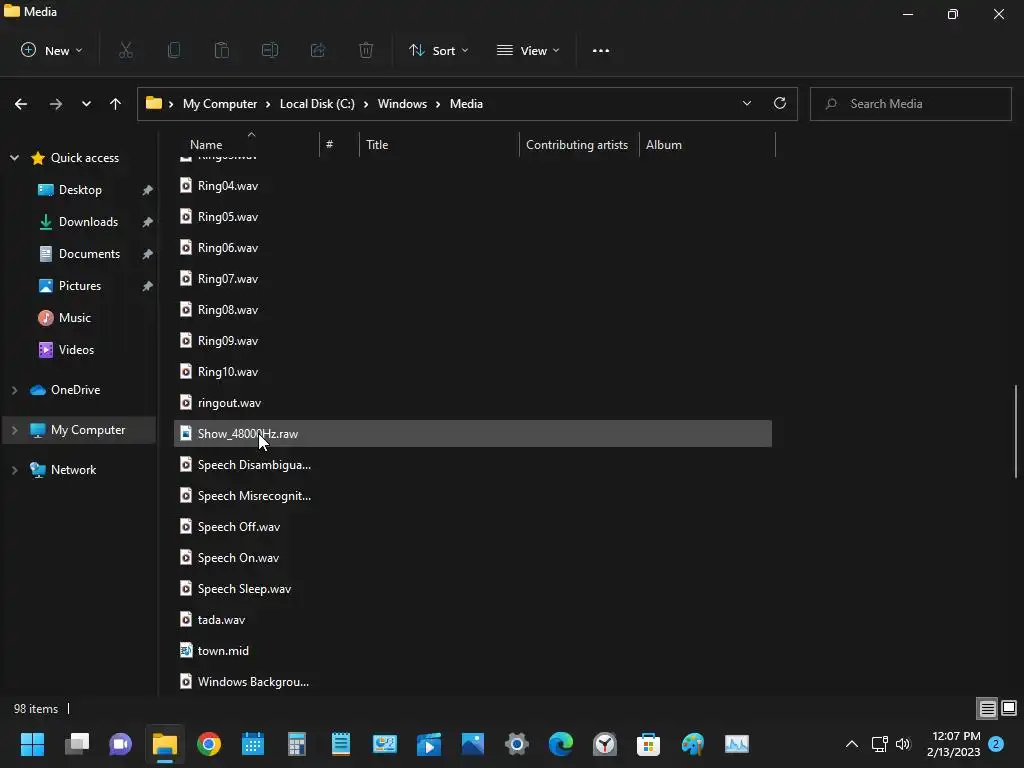Go forward with the forward arrow
1024x768 pixels.
pos(56,104)
